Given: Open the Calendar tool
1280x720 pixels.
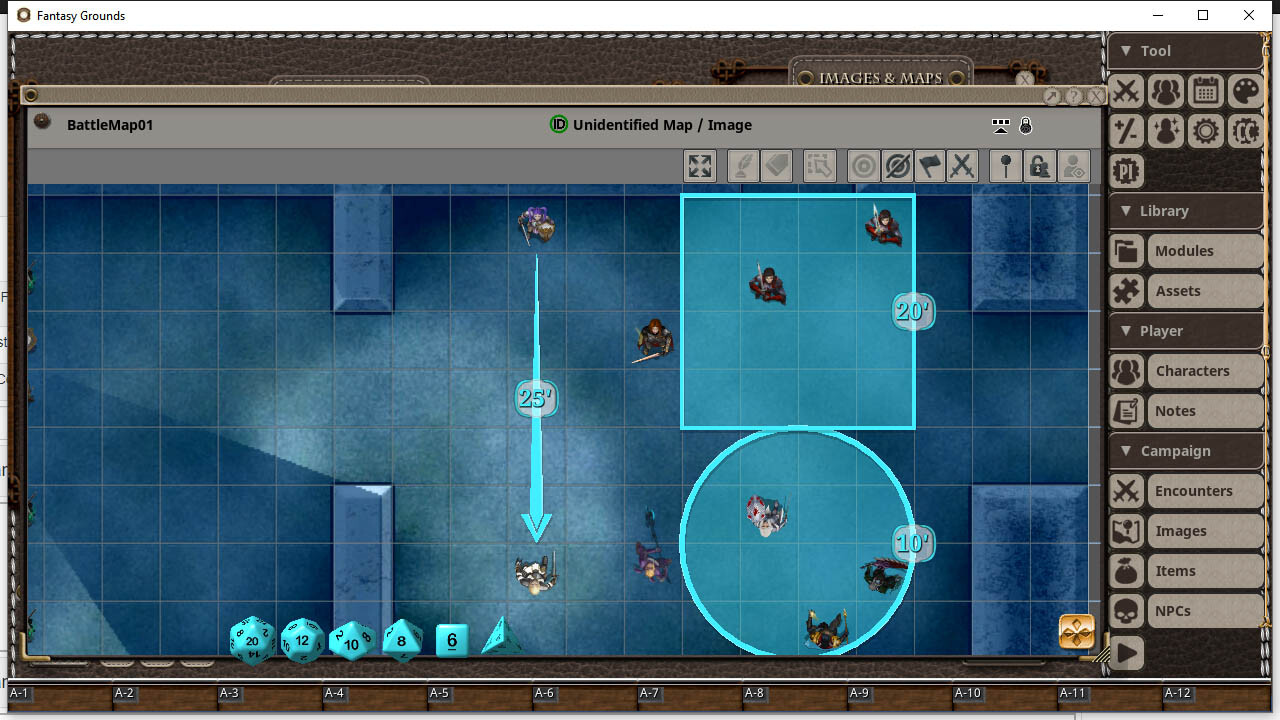Looking at the screenshot, I should pos(1205,91).
